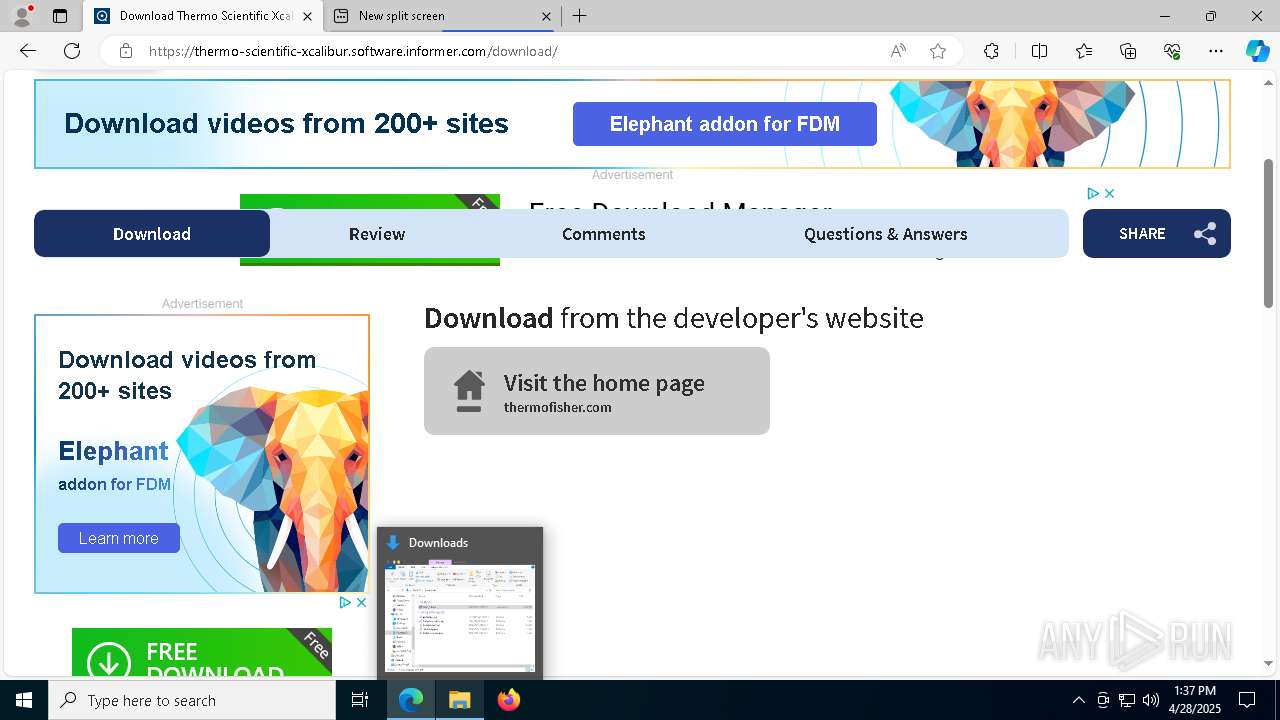This screenshot has width=1280, height=720.
Task: Click the address bar URL
Action: coord(353,51)
